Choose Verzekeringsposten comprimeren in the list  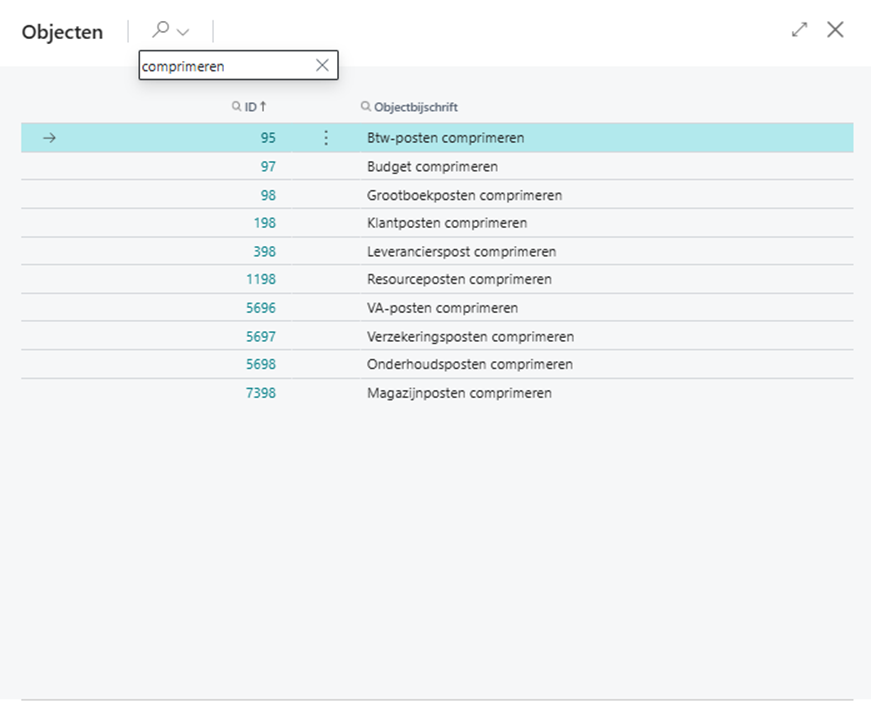click(x=470, y=336)
